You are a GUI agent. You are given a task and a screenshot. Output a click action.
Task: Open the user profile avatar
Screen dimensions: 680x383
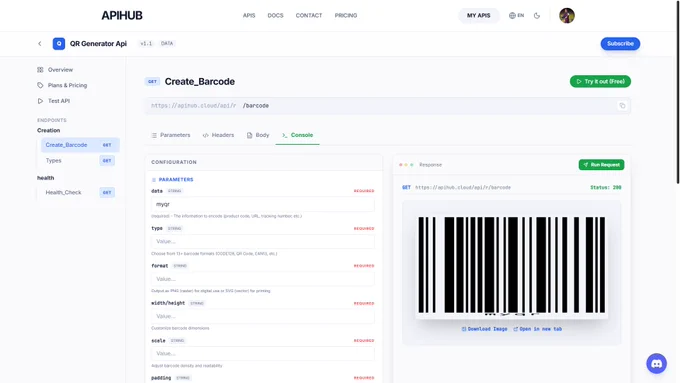point(566,16)
